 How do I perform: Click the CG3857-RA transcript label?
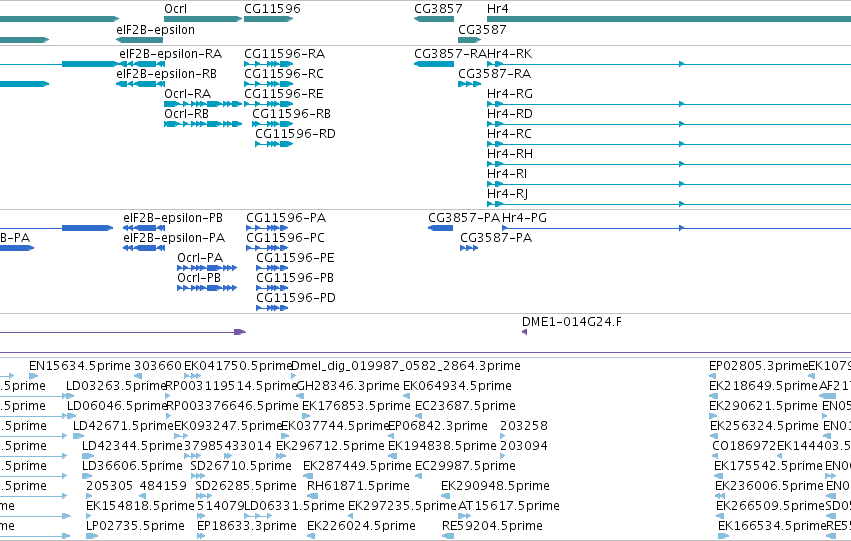pyautogui.click(x=450, y=54)
